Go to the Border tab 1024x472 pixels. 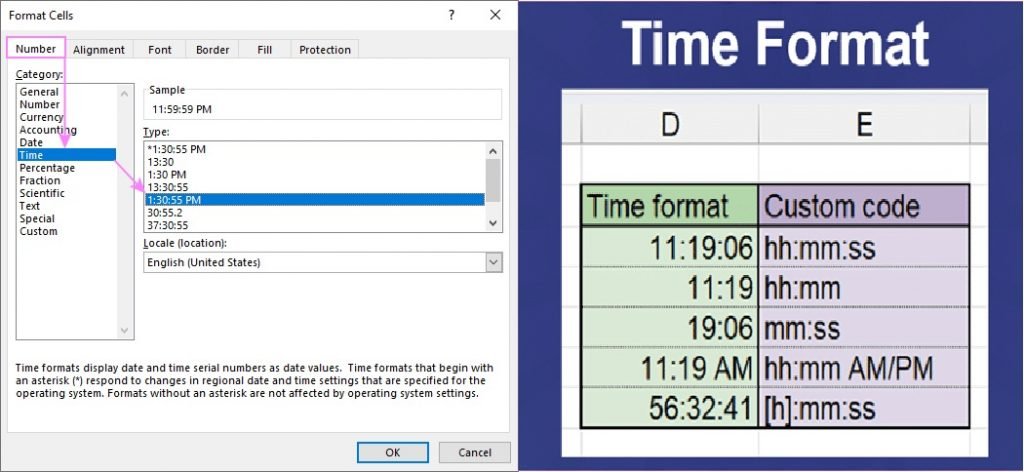point(212,50)
